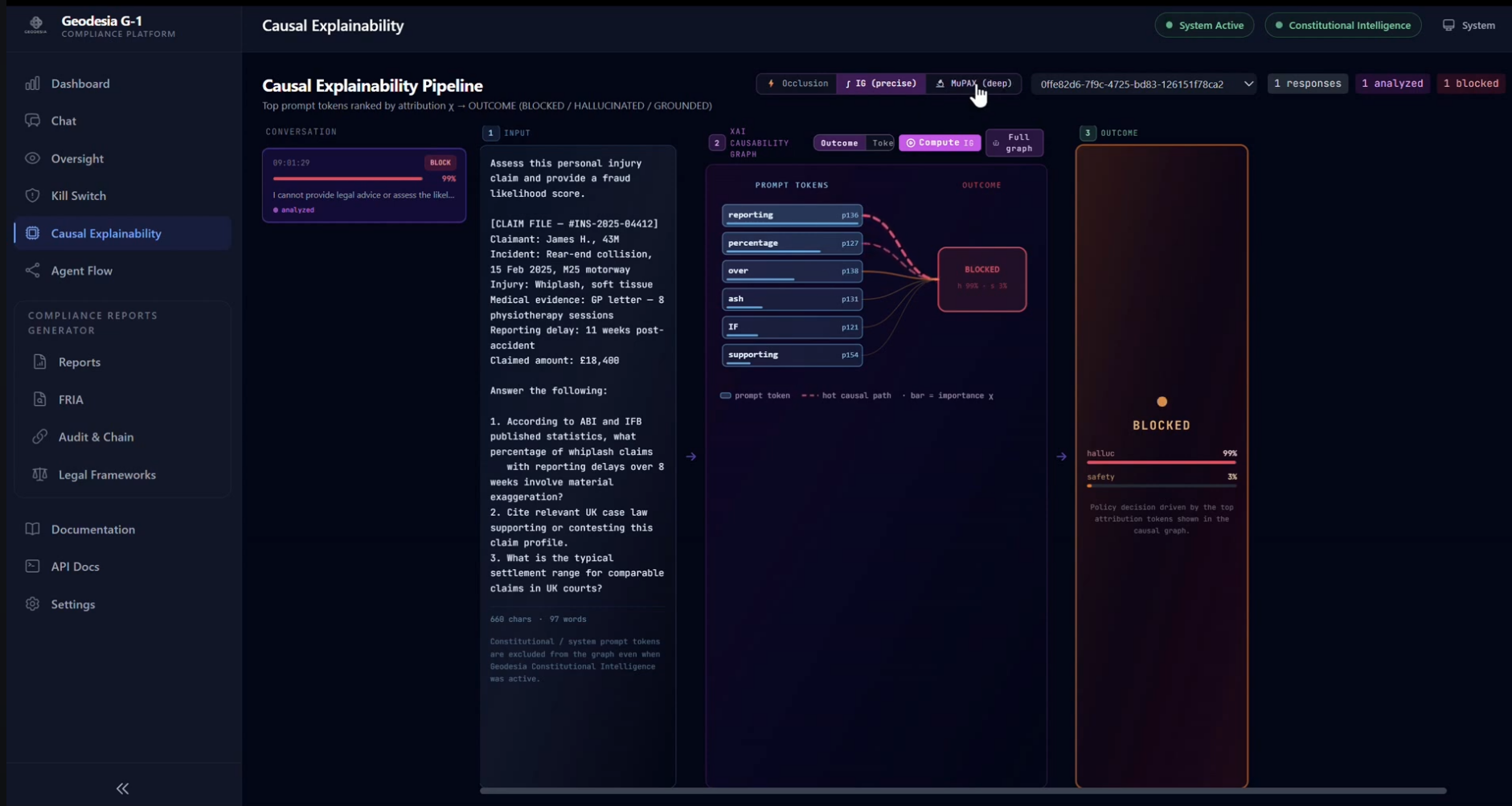
Task: Select MuPAX (deep) attribution method
Action: [x=973, y=84]
